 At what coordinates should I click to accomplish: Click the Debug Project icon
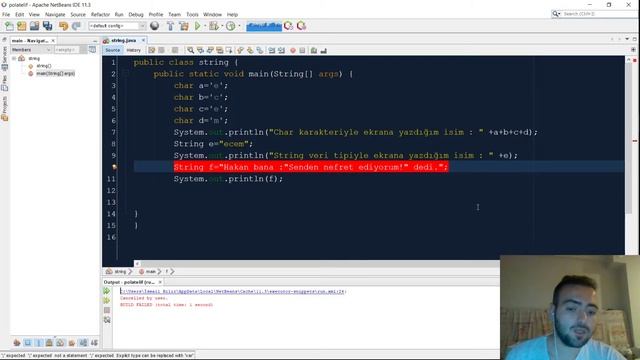tap(213, 26)
